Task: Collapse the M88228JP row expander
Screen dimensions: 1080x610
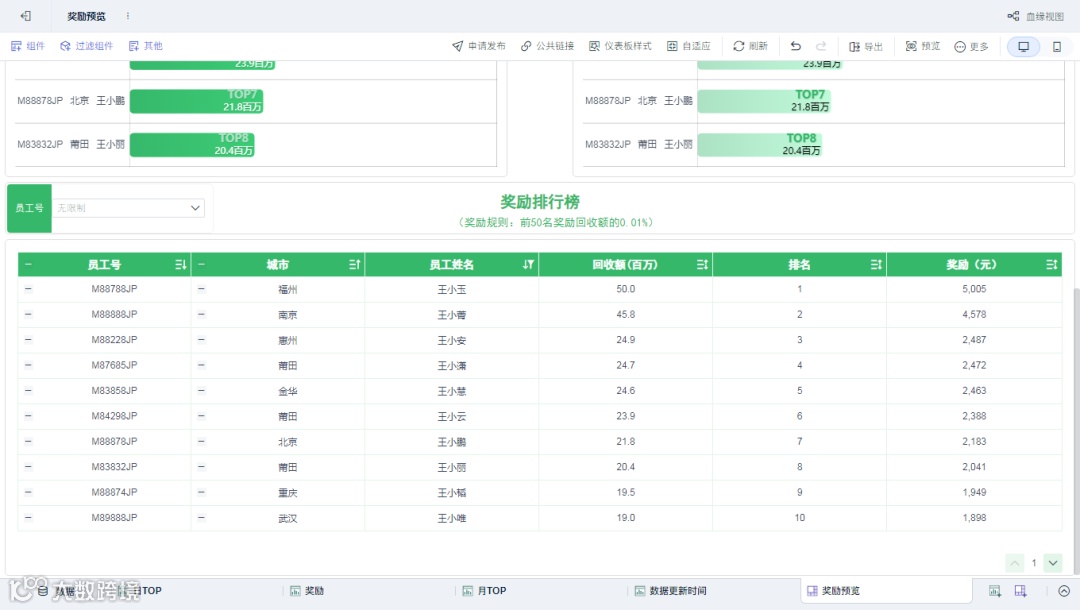Action: tap(28, 340)
